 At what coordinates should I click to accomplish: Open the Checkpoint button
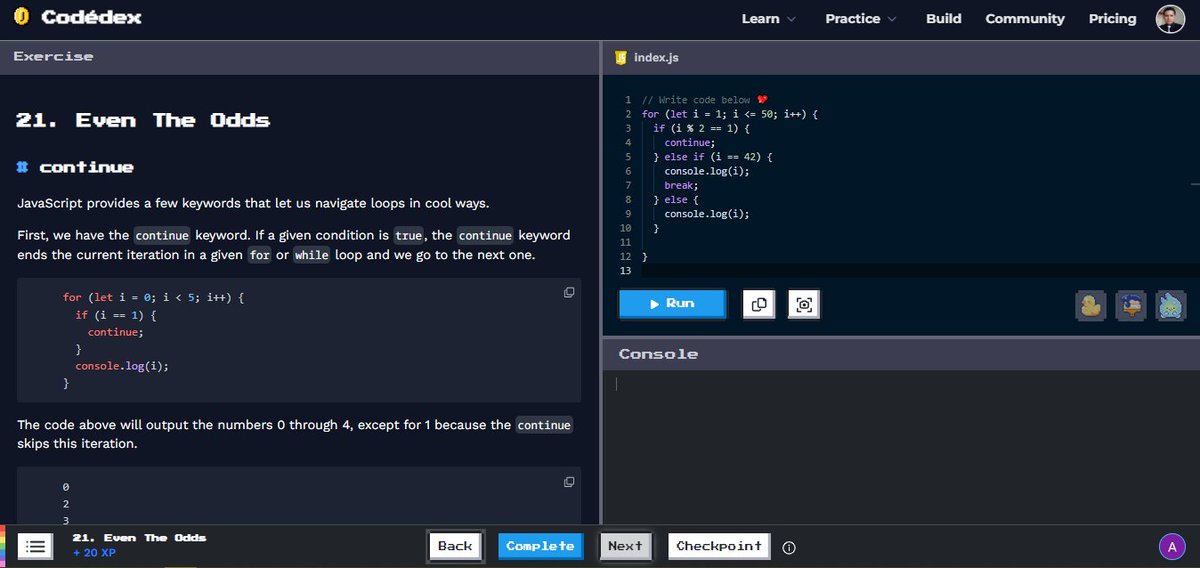[x=719, y=546]
